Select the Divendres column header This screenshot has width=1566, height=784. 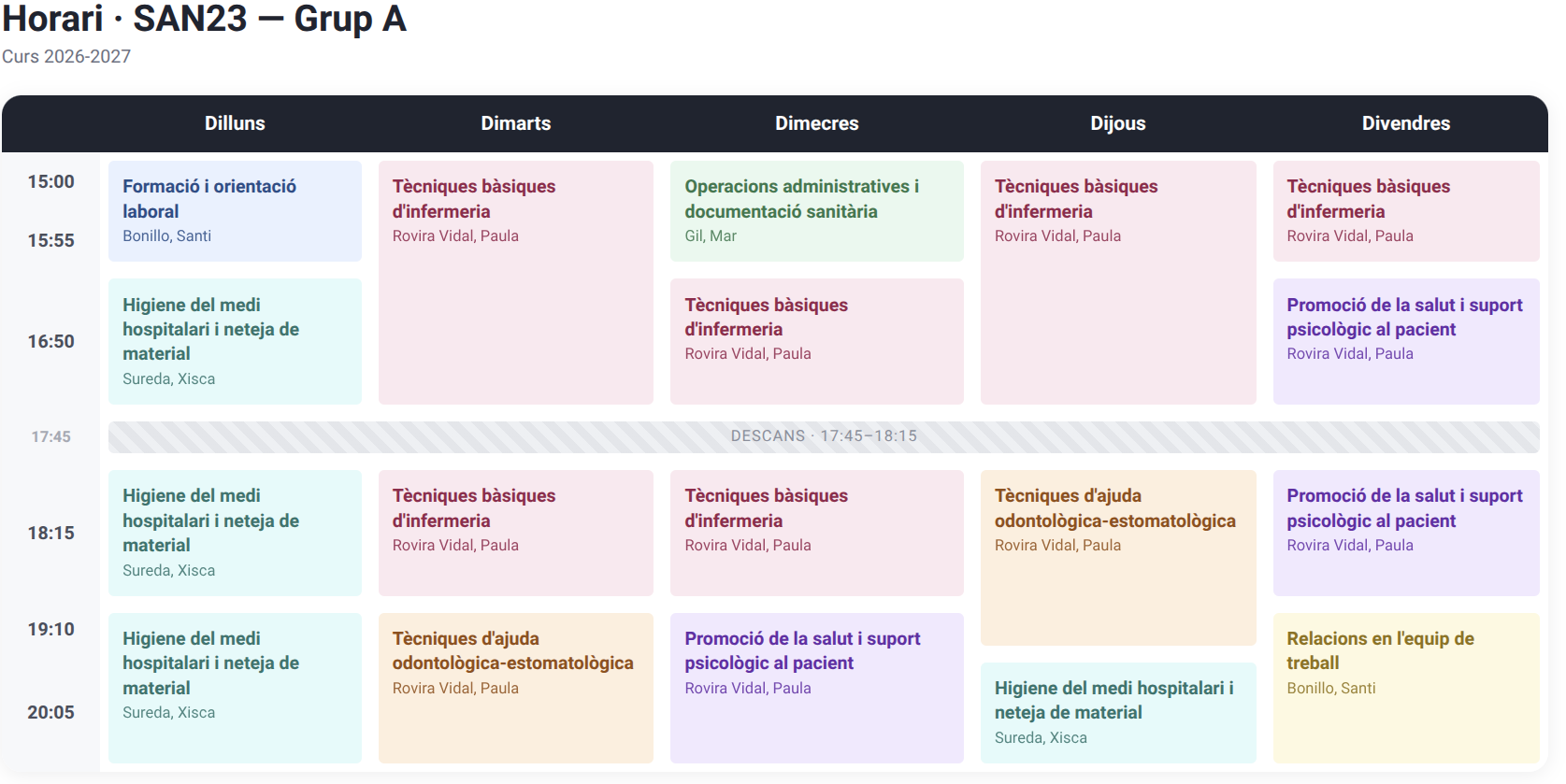[1406, 123]
